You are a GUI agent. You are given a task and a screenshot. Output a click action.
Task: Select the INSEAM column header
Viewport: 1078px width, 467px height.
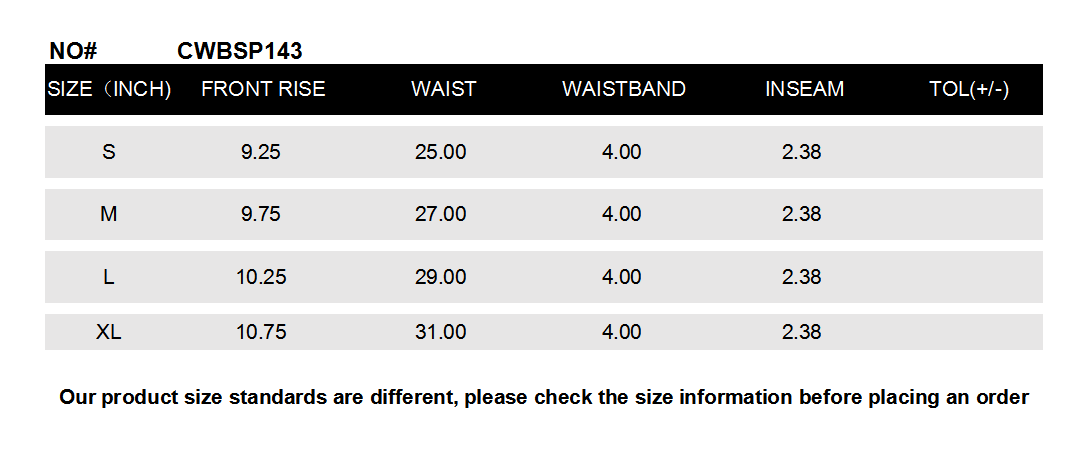804,89
